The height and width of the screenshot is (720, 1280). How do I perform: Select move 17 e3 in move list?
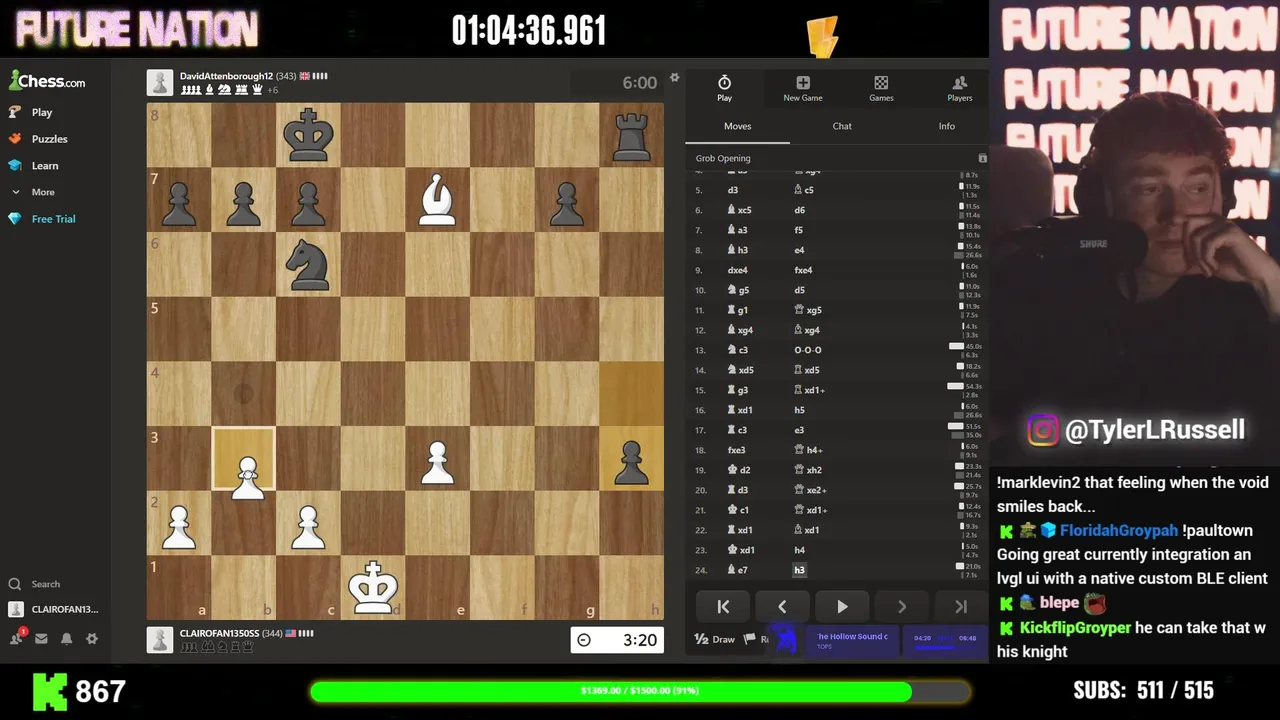coord(799,430)
